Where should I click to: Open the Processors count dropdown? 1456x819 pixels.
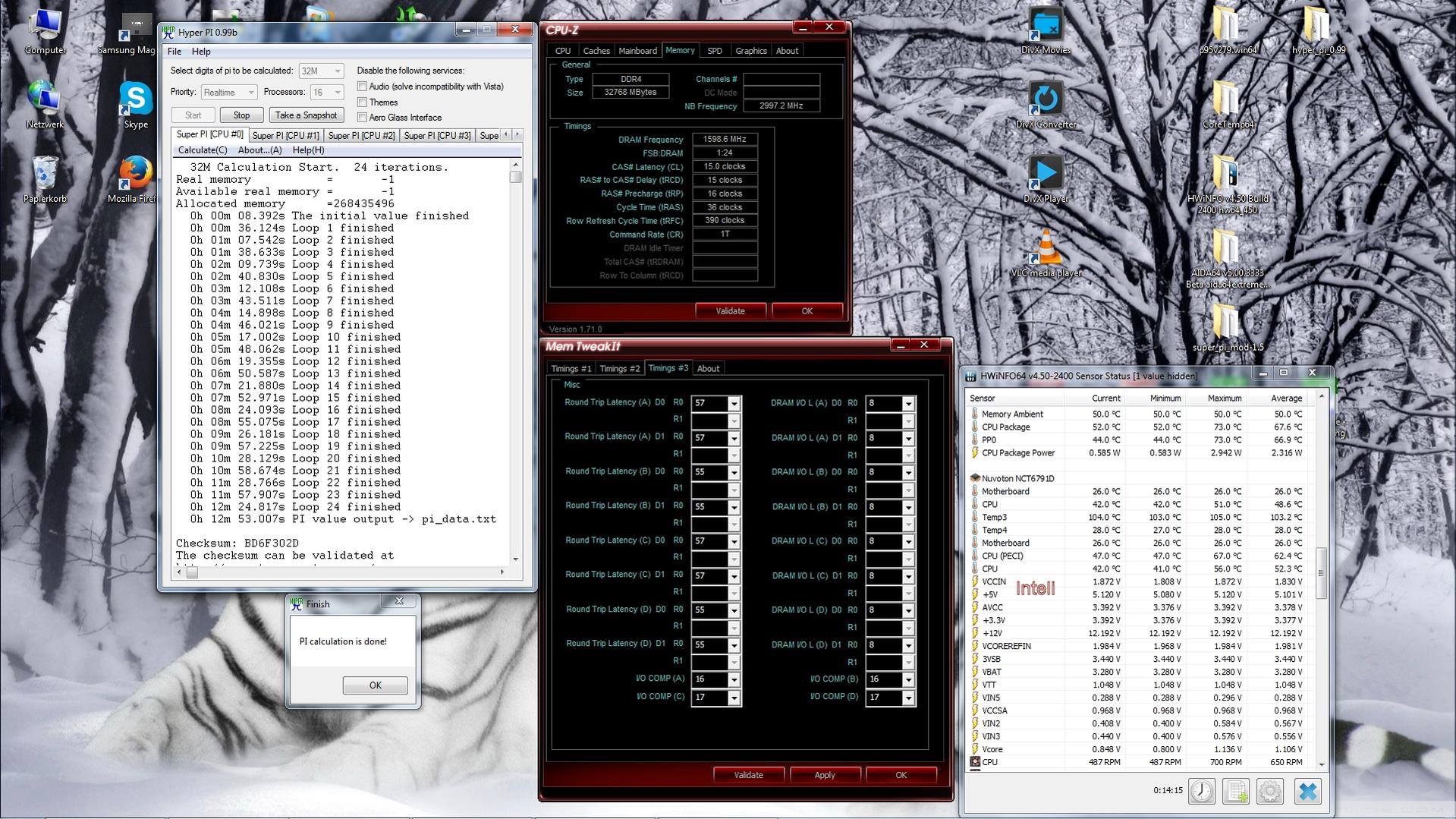coord(327,93)
